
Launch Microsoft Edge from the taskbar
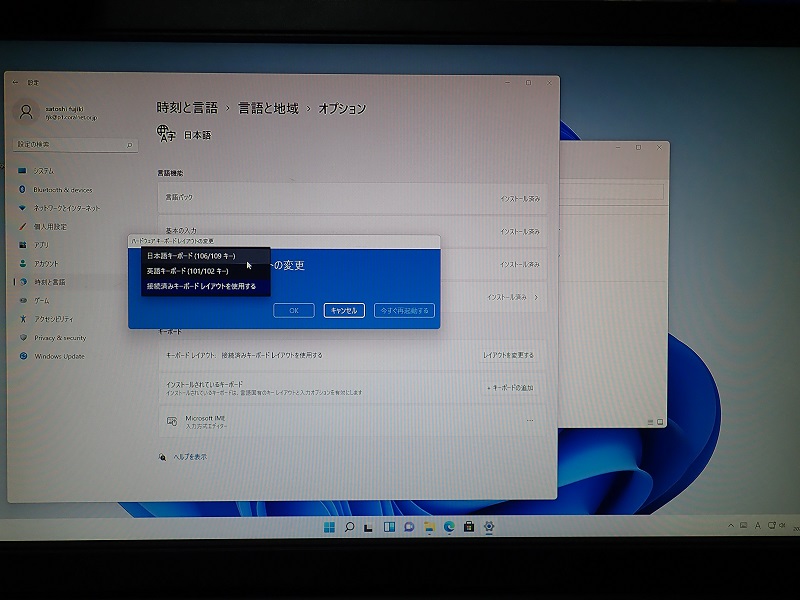[x=449, y=527]
